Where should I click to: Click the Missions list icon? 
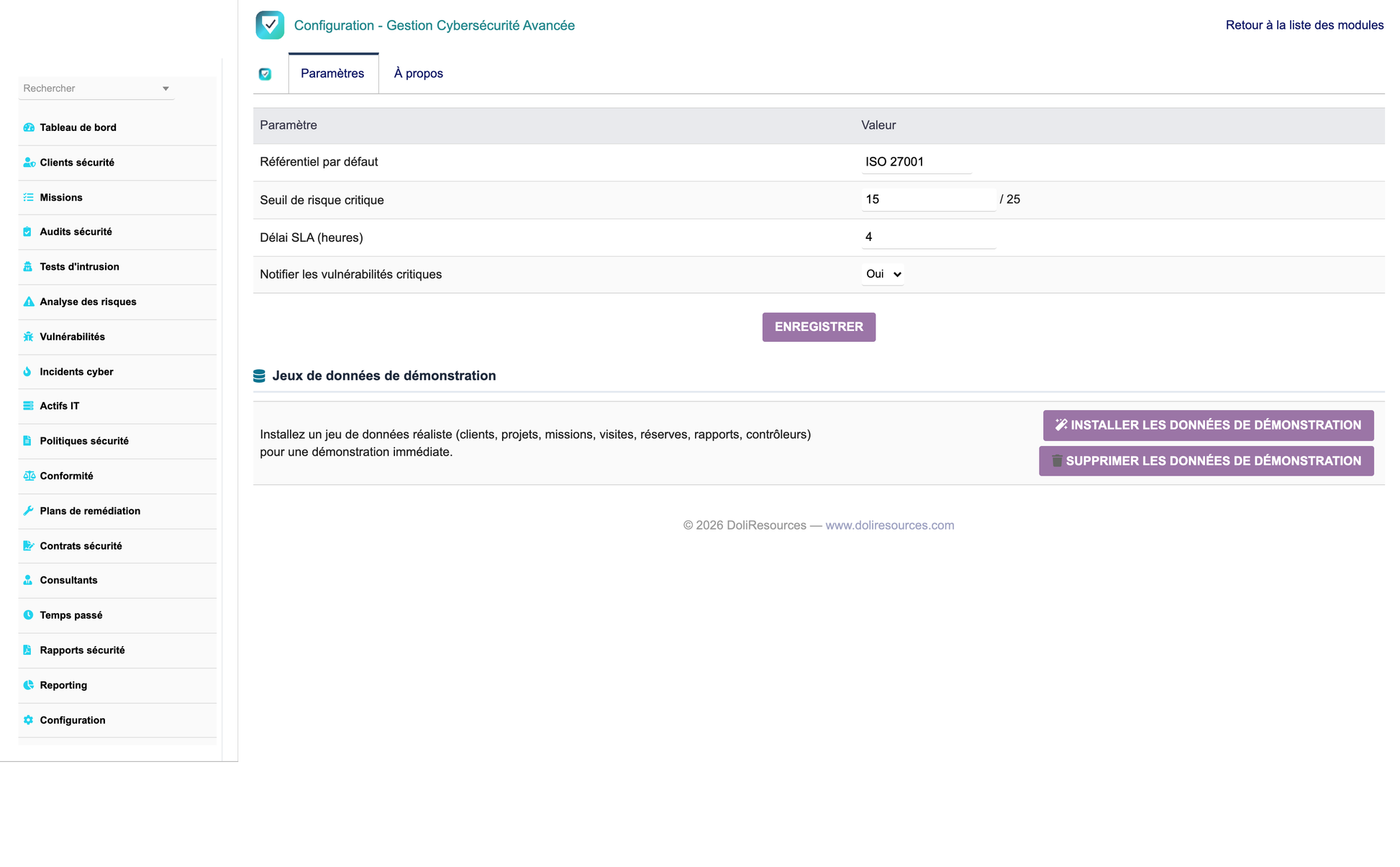pos(28,197)
